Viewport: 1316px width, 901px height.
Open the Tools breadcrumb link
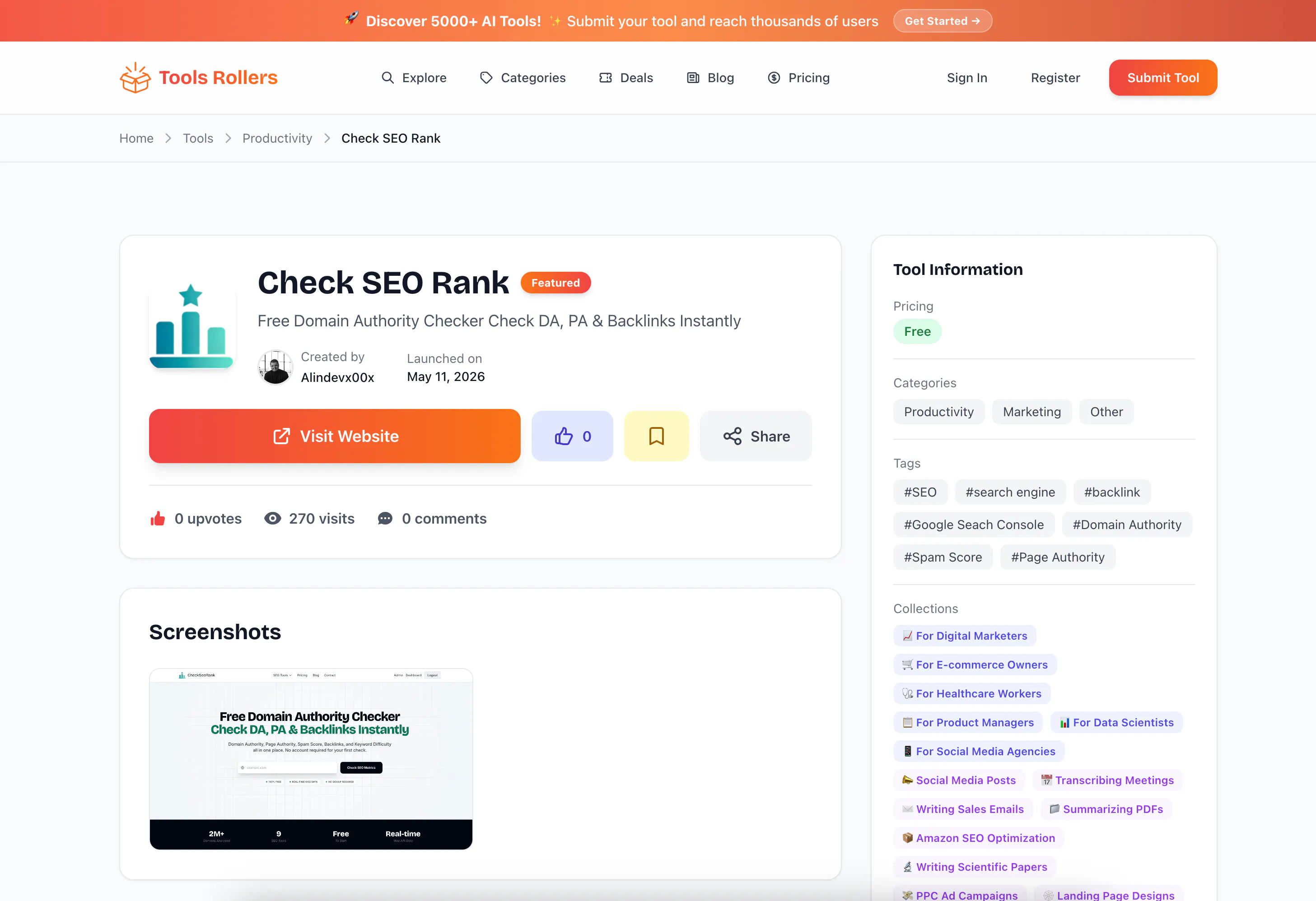tap(198, 139)
